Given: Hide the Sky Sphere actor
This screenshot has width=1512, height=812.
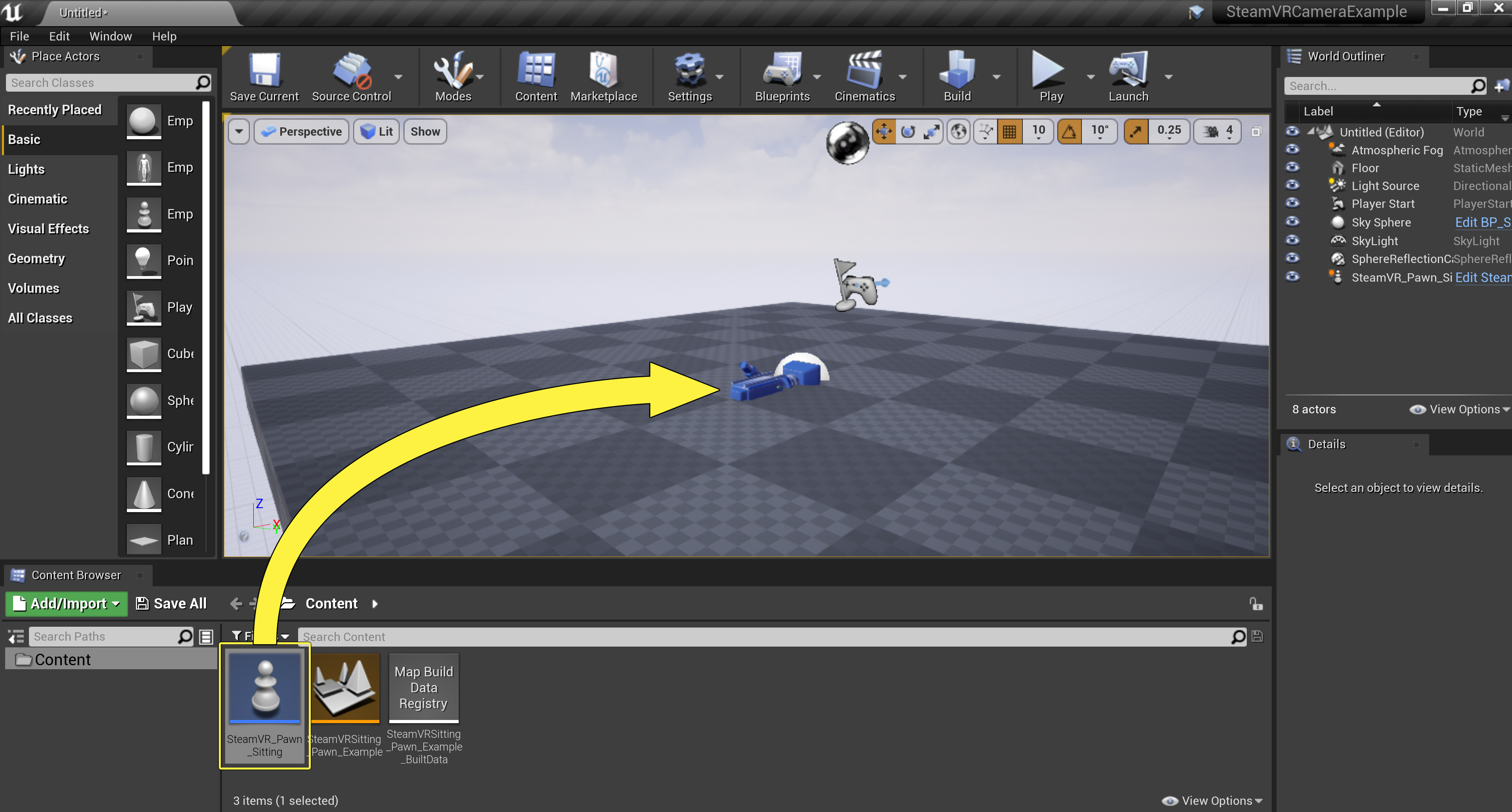Looking at the screenshot, I should tap(1293, 222).
